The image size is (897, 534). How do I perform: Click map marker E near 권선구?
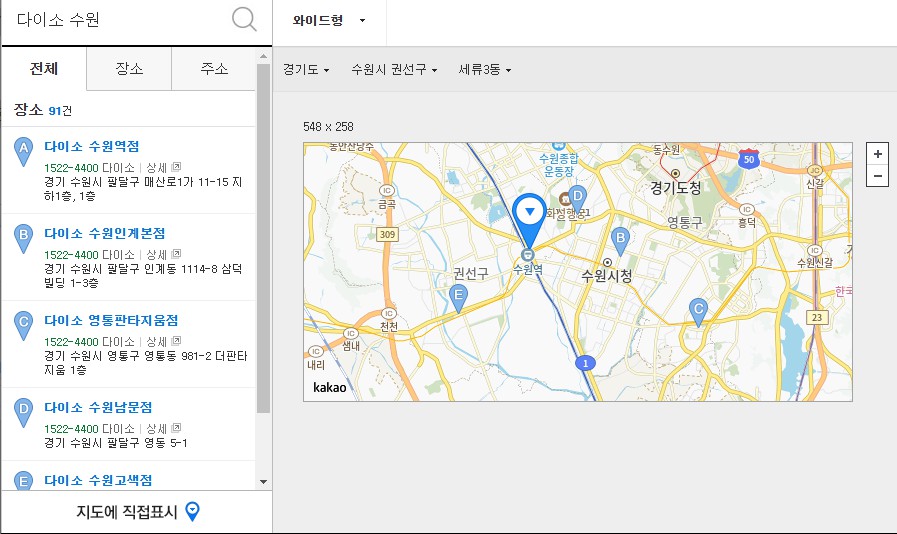tap(458, 298)
